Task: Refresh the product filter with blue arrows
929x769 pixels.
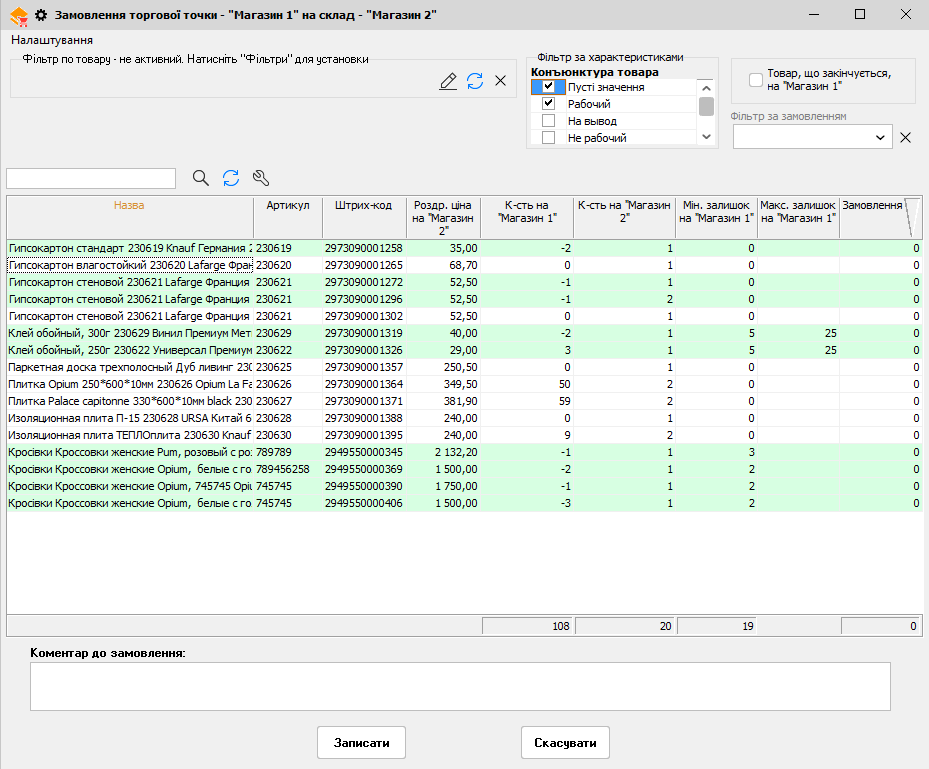Action: (x=475, y=81)
